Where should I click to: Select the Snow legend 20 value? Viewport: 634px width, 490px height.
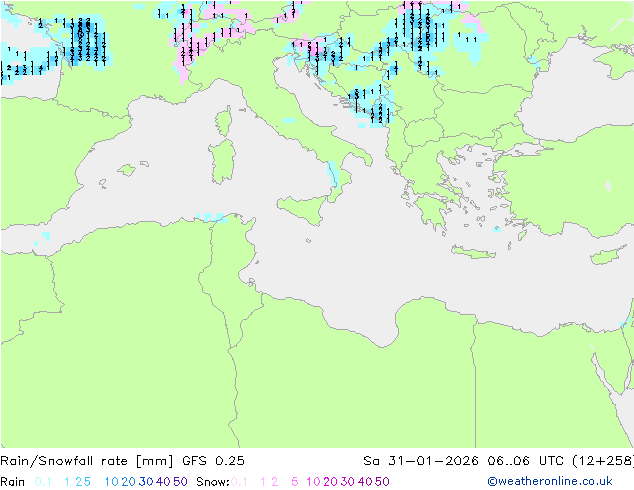pos(330,482)
